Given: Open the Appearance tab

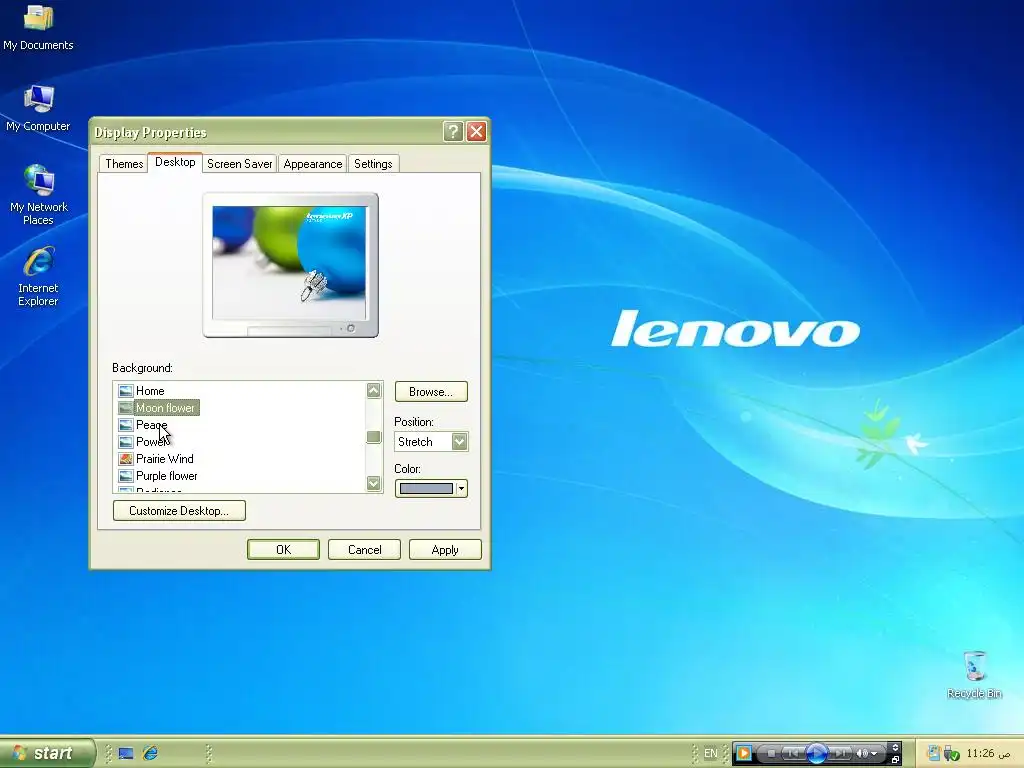Looking at the screenshot, I should pos(313,164).
